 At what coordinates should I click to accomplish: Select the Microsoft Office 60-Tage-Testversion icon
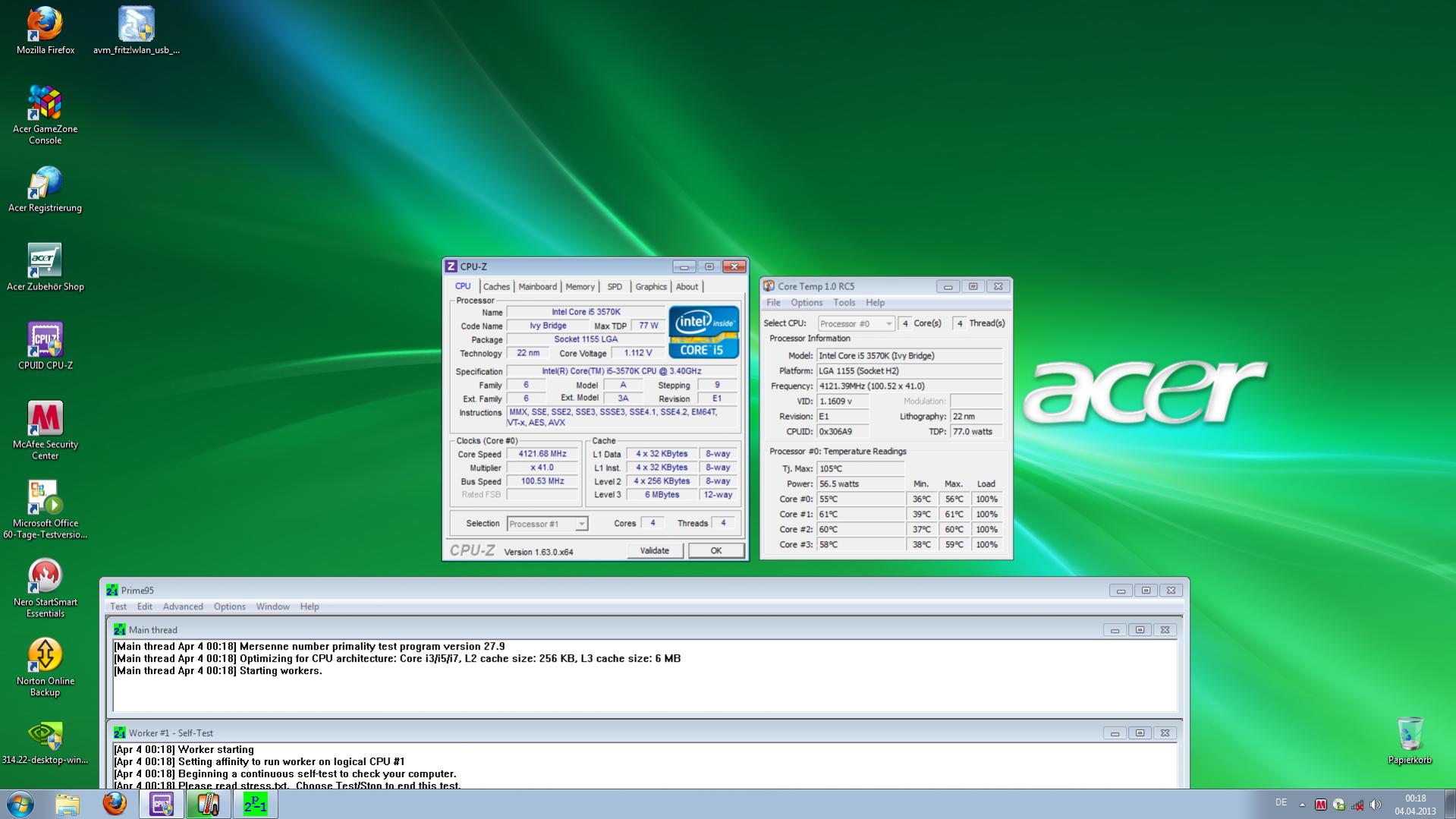tap(45, 509)
